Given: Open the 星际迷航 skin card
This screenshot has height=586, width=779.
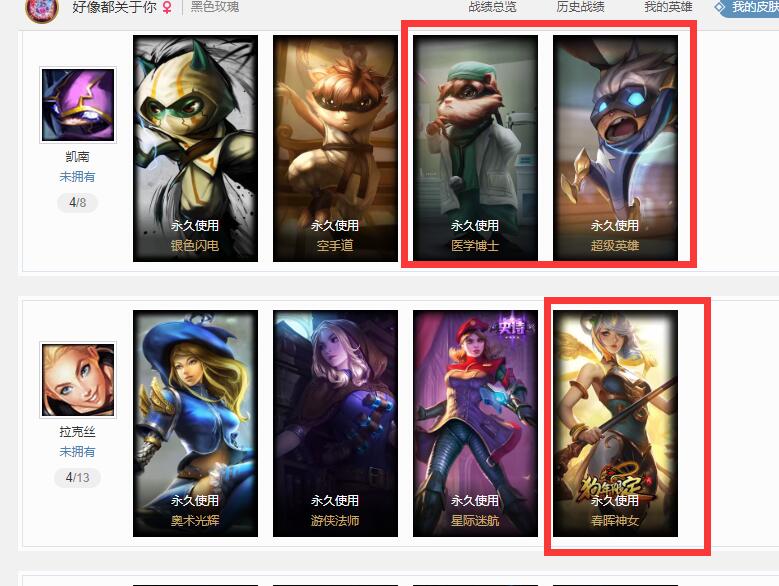Looking at the screenshot, I should [475, 423].
